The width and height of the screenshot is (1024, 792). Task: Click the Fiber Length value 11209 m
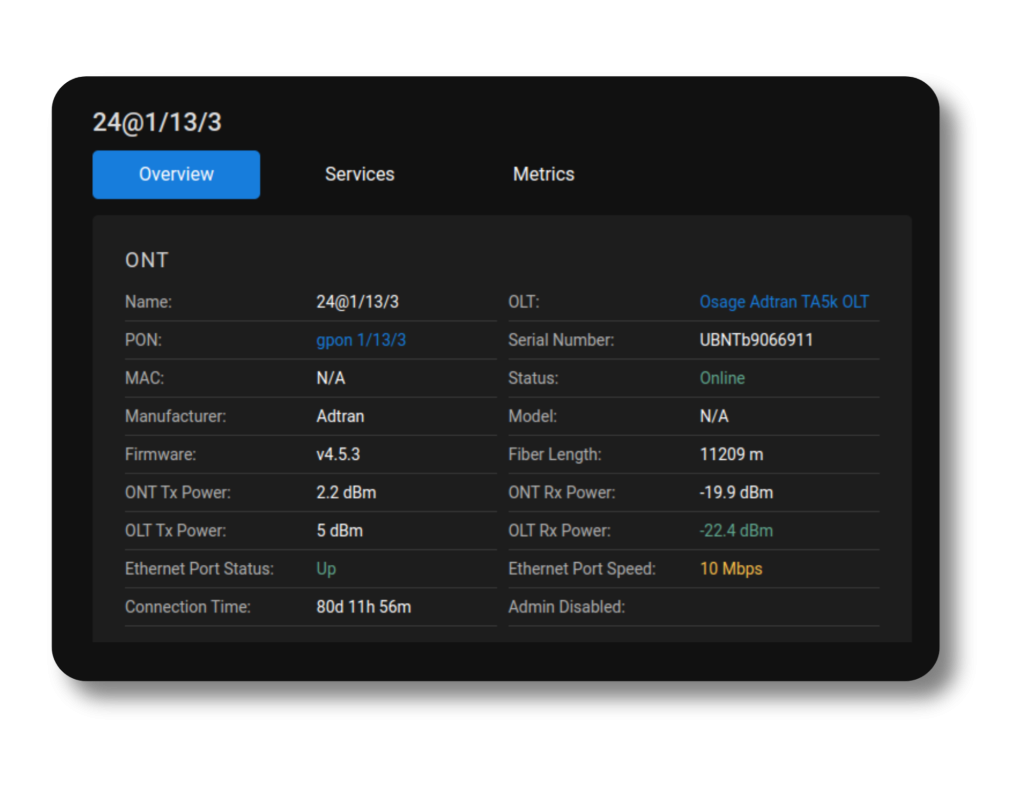pyautogui.click(x=732, y=454)
